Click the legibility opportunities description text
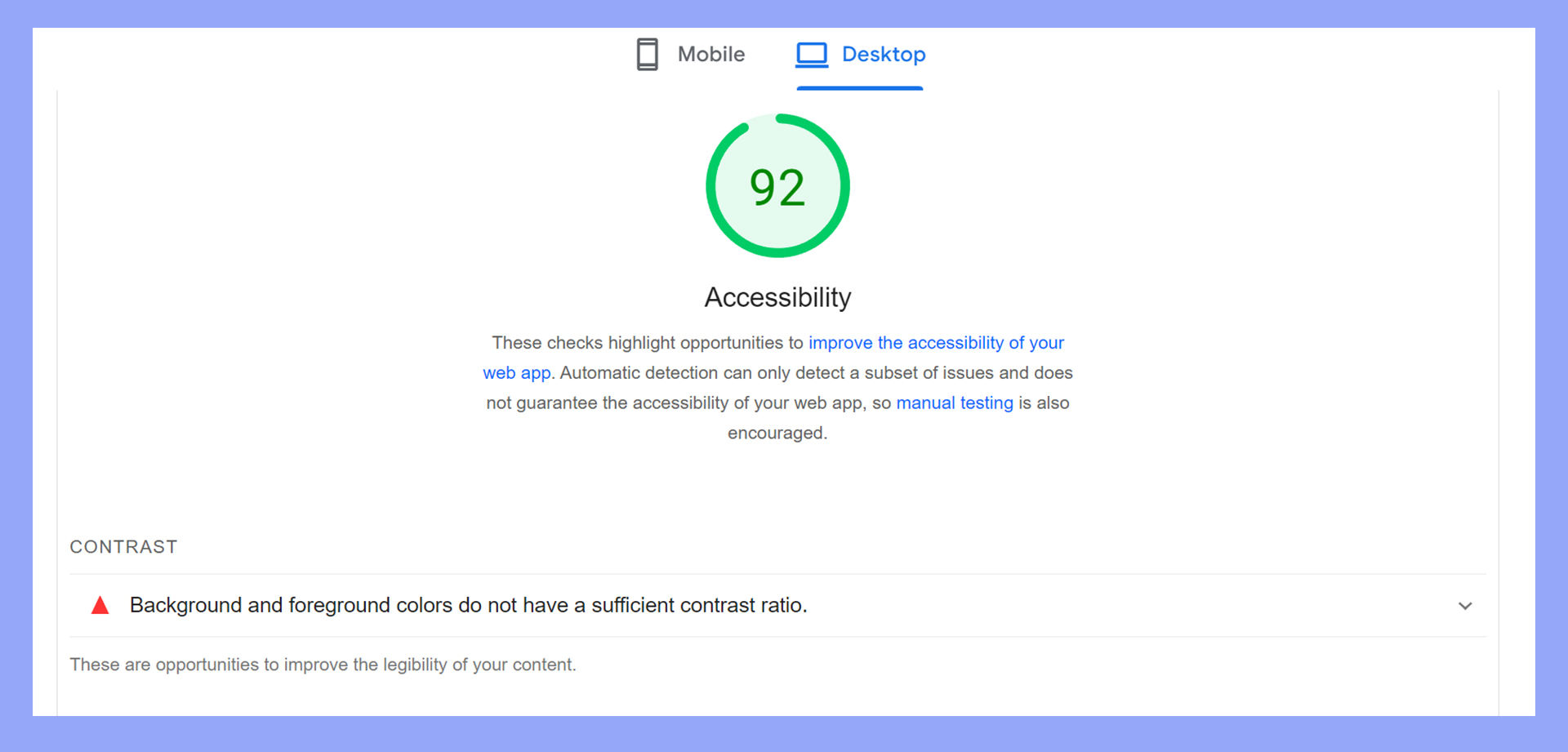The width and height of the screenshot is (1568, 752). [323, 664]
